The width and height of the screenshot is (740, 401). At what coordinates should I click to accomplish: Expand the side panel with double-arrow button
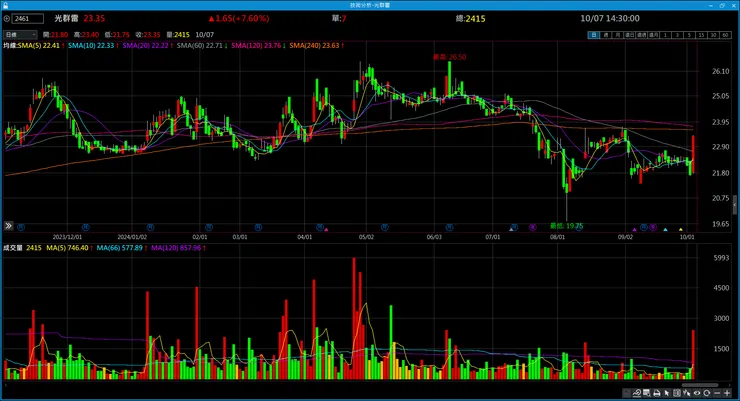tap(8, 226)
